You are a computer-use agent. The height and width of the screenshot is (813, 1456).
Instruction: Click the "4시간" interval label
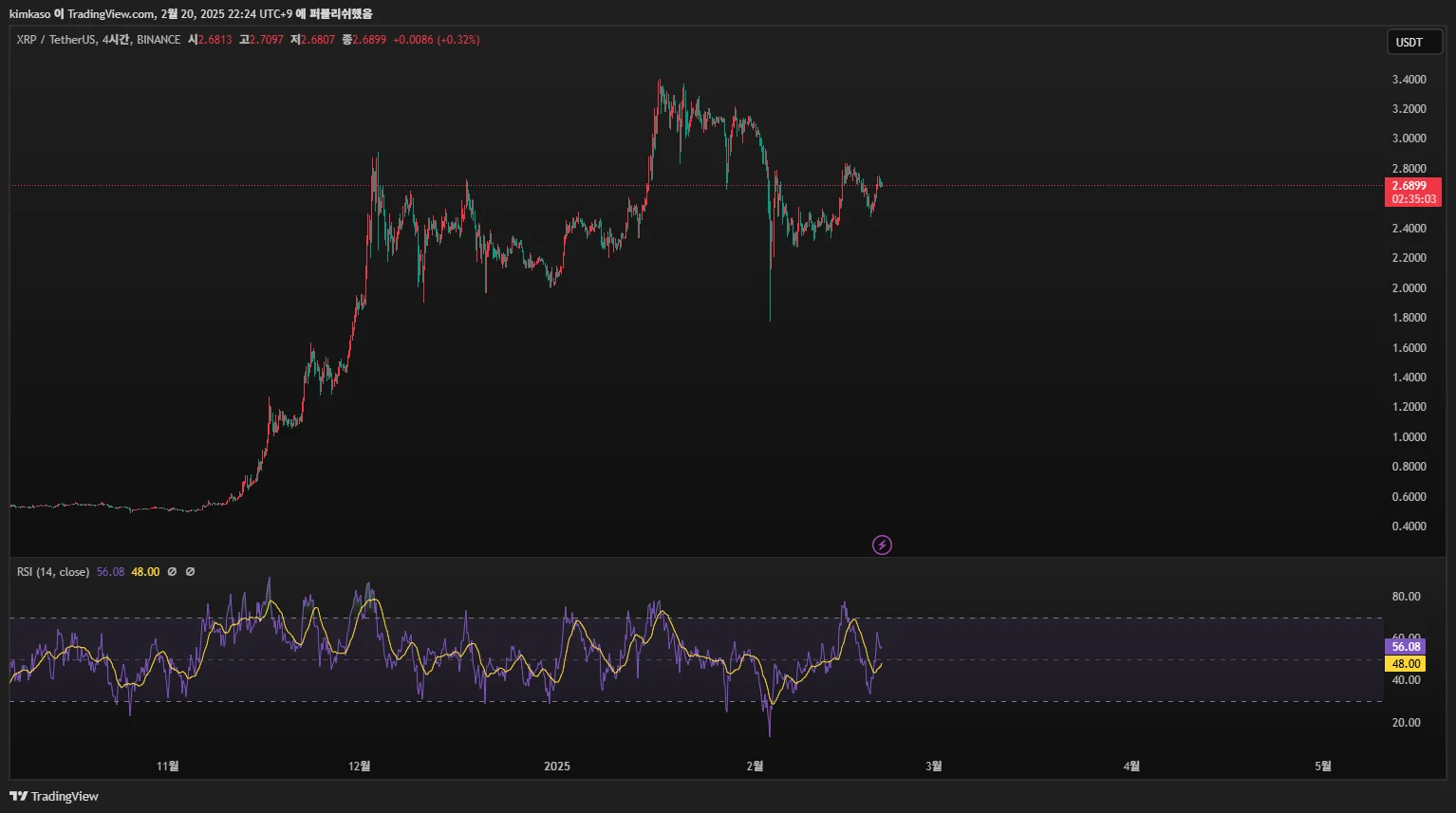coord(116,40)
